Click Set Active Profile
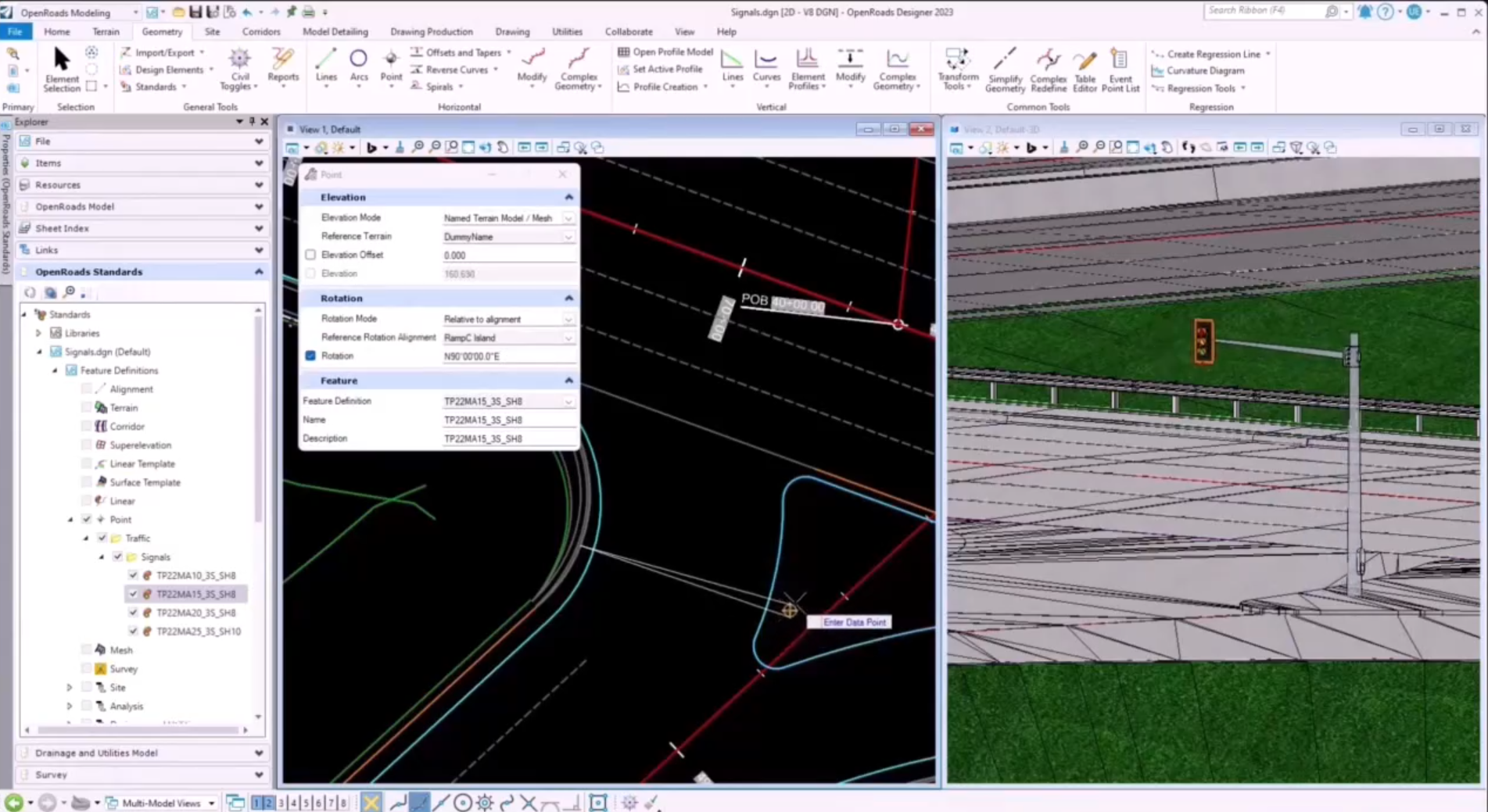This screenshot has height=812, width=1488. point(660,69)
